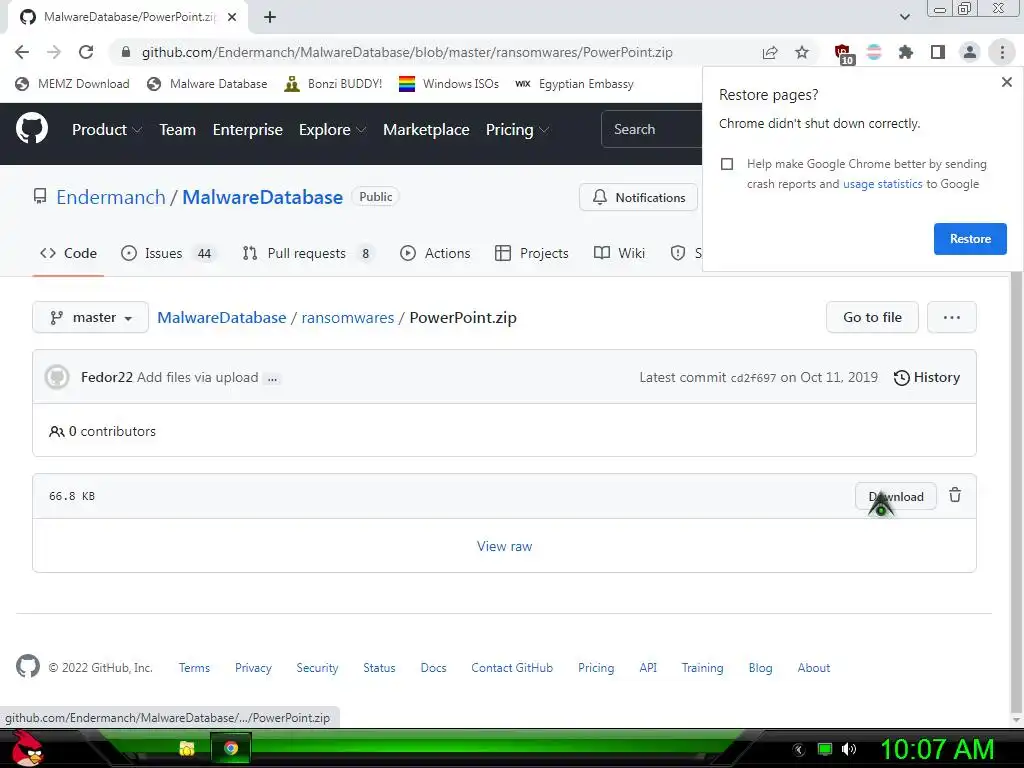
Task: Open the Chrome three-dot menu
Action: point(1002,52)
